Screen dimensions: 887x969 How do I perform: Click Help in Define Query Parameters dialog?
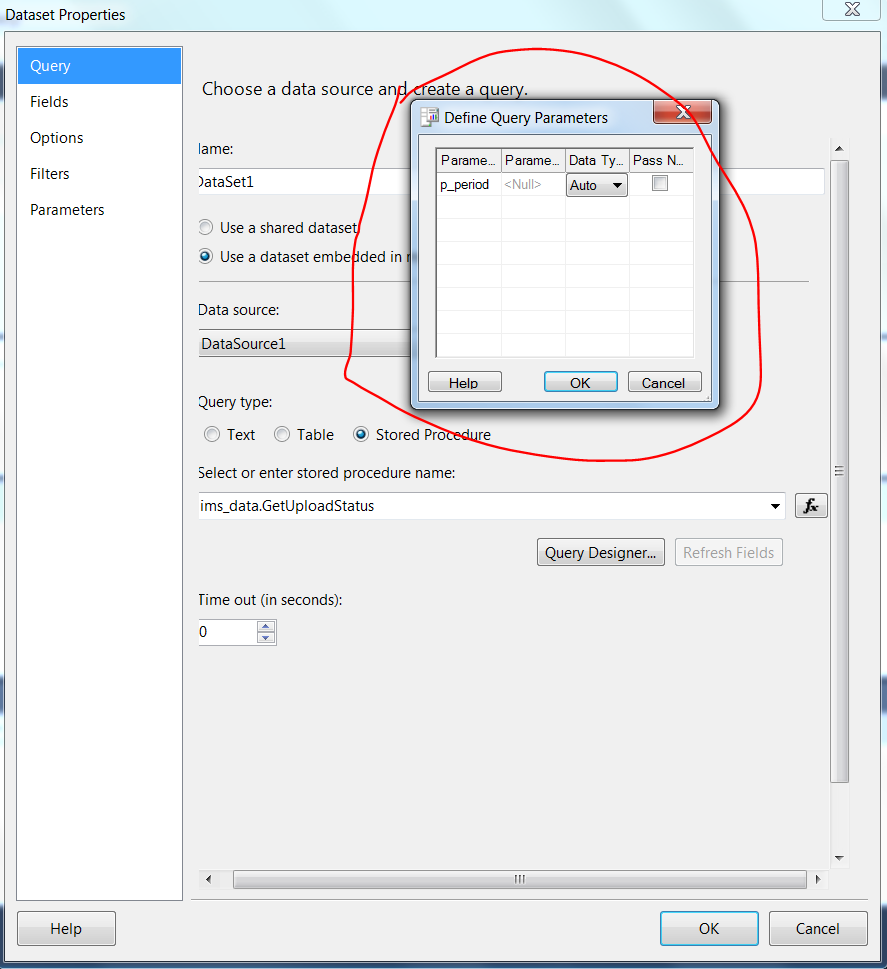point(464,383)
